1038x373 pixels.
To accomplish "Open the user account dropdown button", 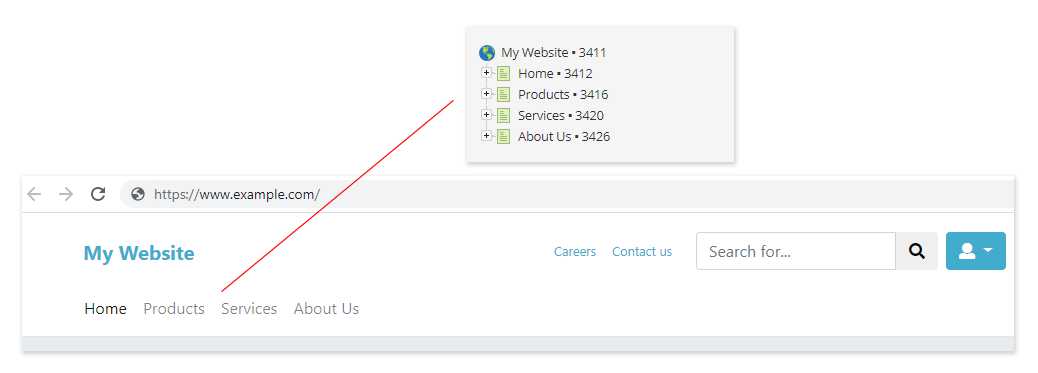I will click(x=976, y=251).
